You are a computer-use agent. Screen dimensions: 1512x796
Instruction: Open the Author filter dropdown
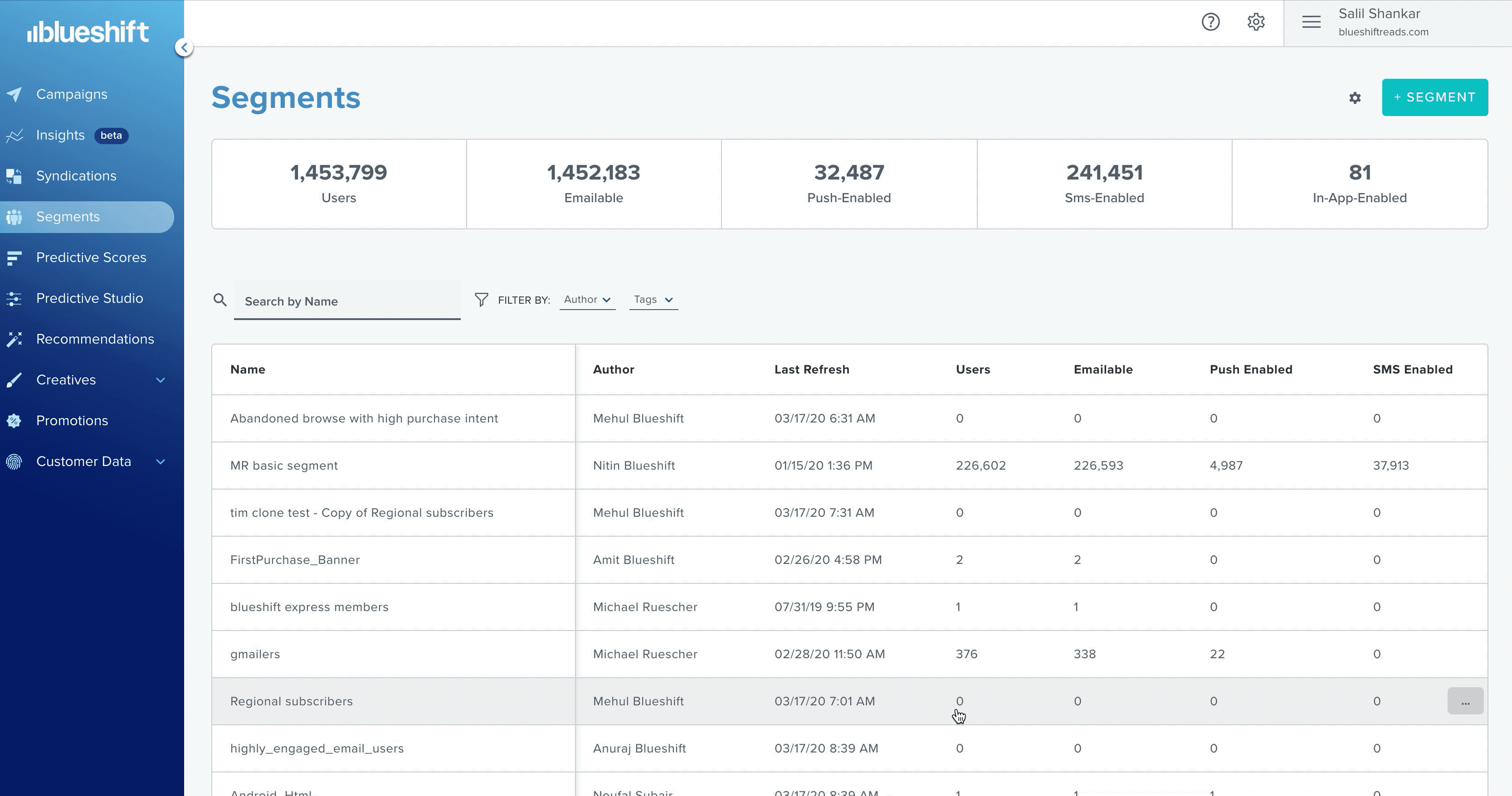click(588, 300)
